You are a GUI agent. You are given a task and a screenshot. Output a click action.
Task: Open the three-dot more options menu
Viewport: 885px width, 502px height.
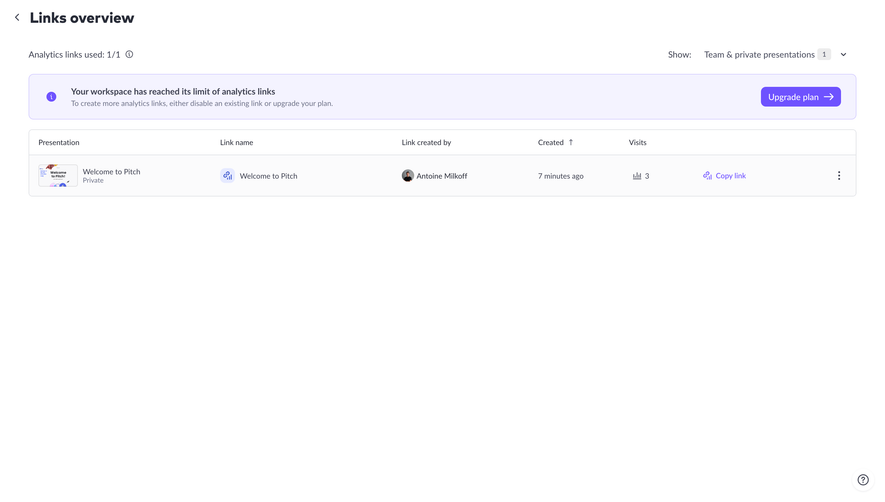pyautogui.click(x=839, y=176)
